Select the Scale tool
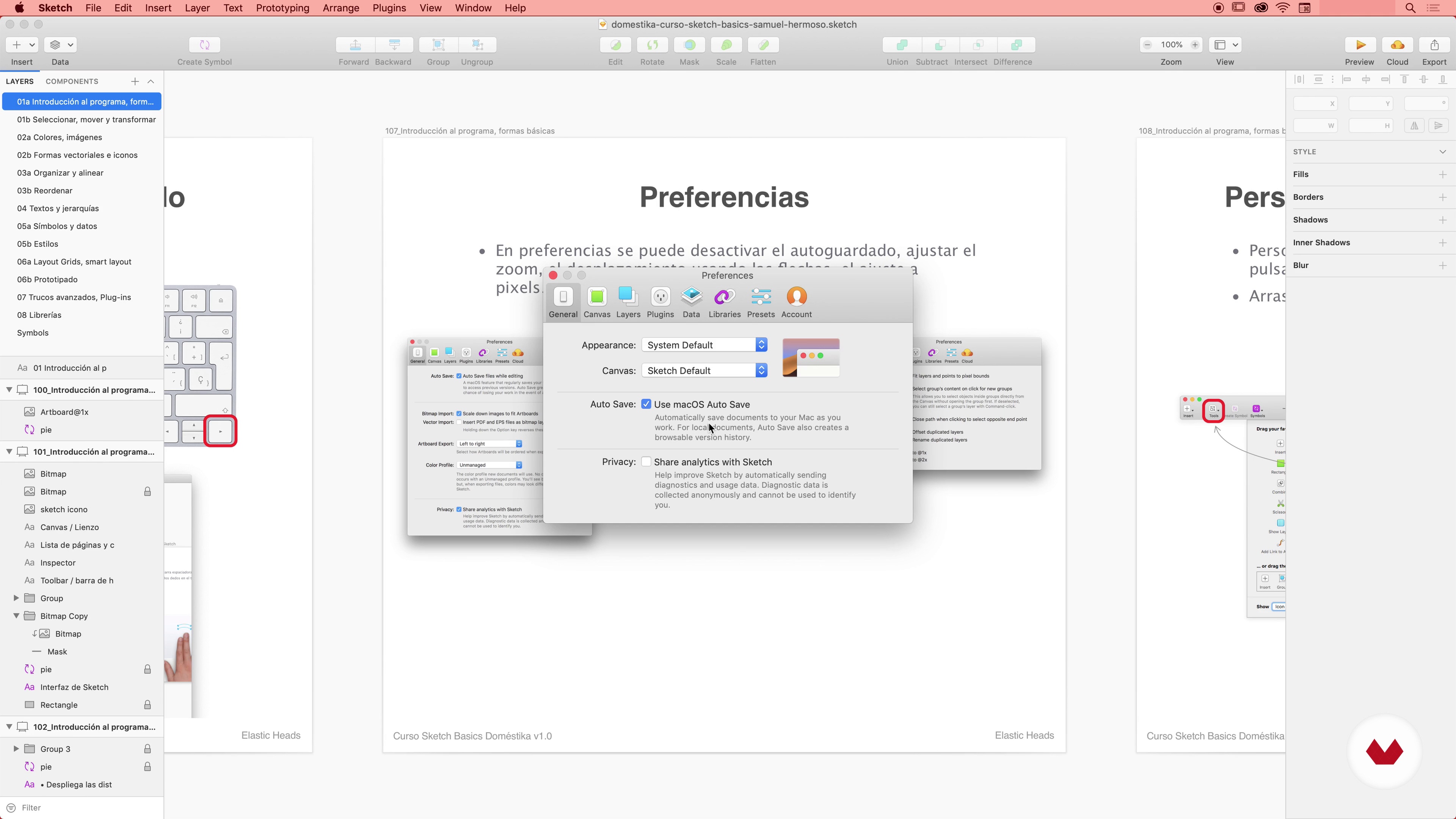The width and height of the screenshot is (1456, 819). (x=726, y=45)
